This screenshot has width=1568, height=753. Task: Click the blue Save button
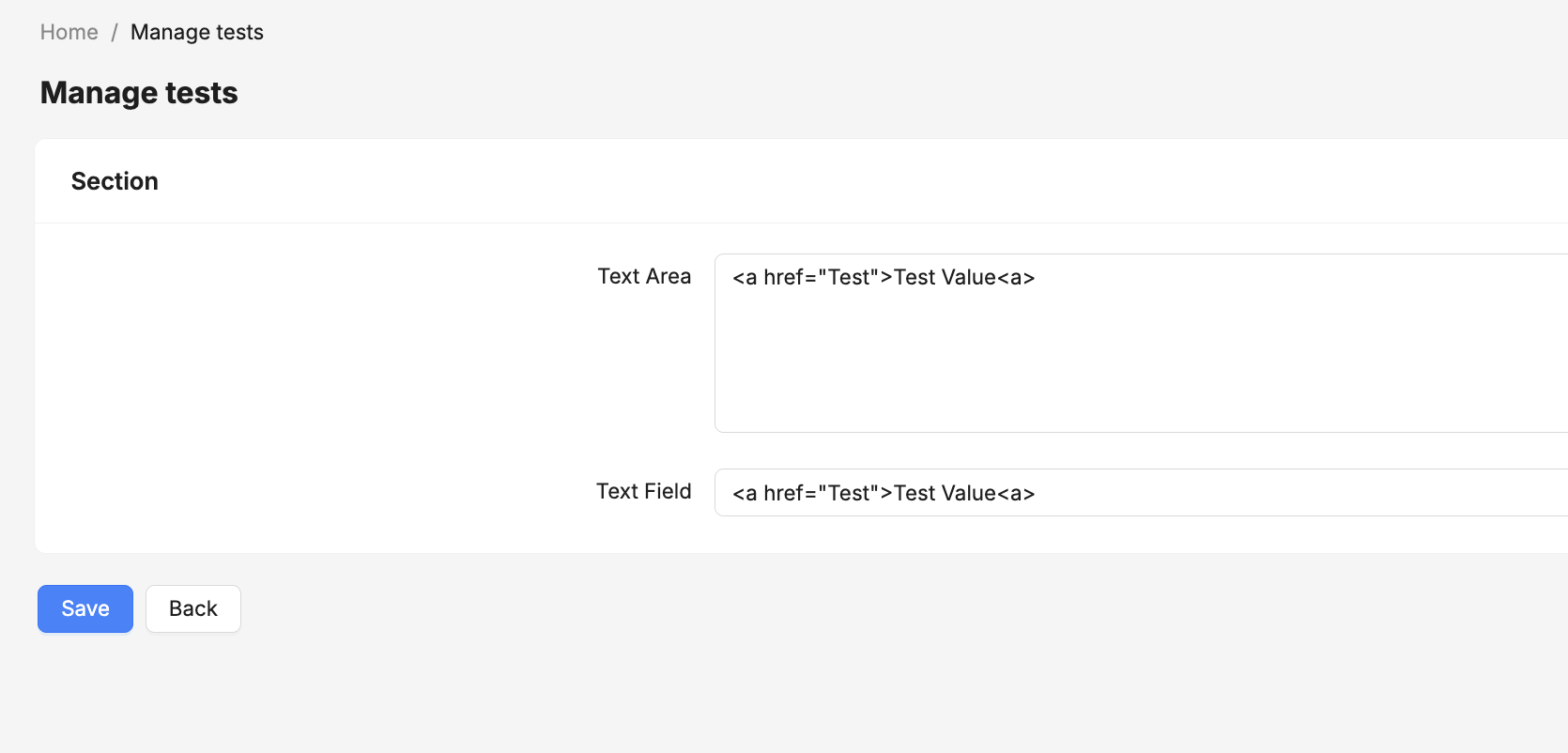[x=85, y=608]
